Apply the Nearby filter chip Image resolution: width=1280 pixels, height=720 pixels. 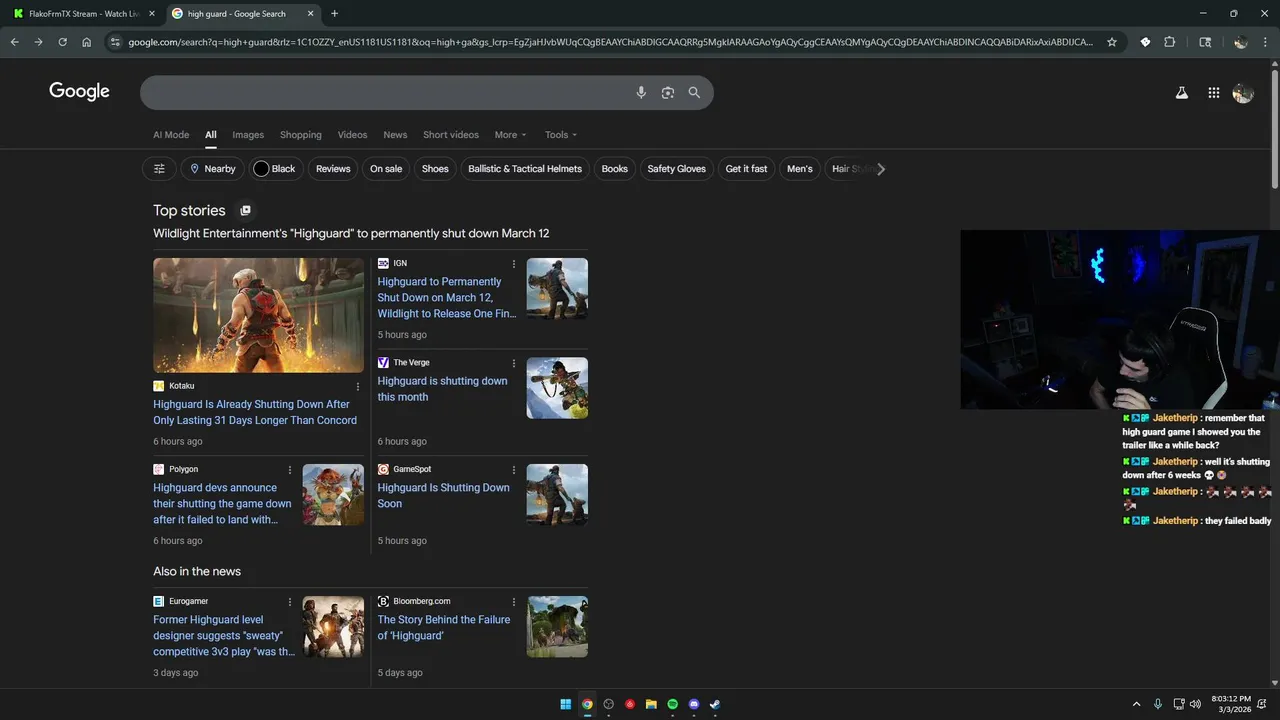point(213,169)
